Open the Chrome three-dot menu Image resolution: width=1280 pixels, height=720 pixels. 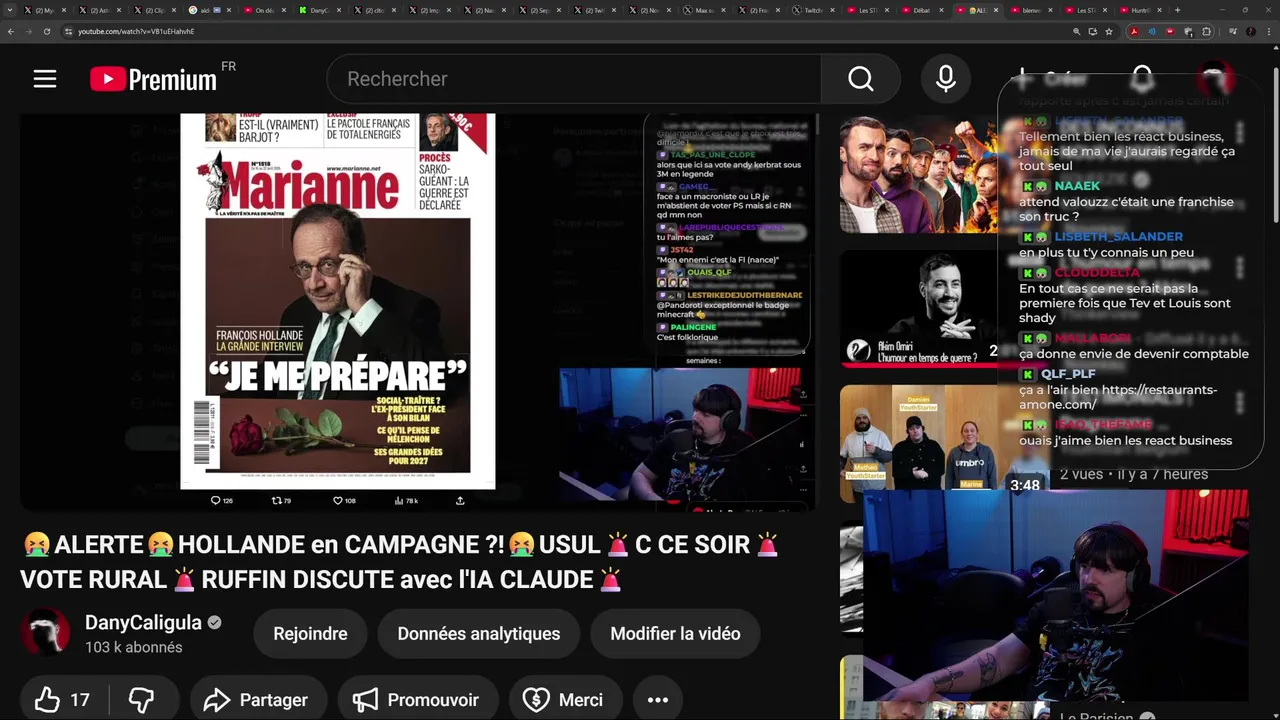(x=1268, y=31)
